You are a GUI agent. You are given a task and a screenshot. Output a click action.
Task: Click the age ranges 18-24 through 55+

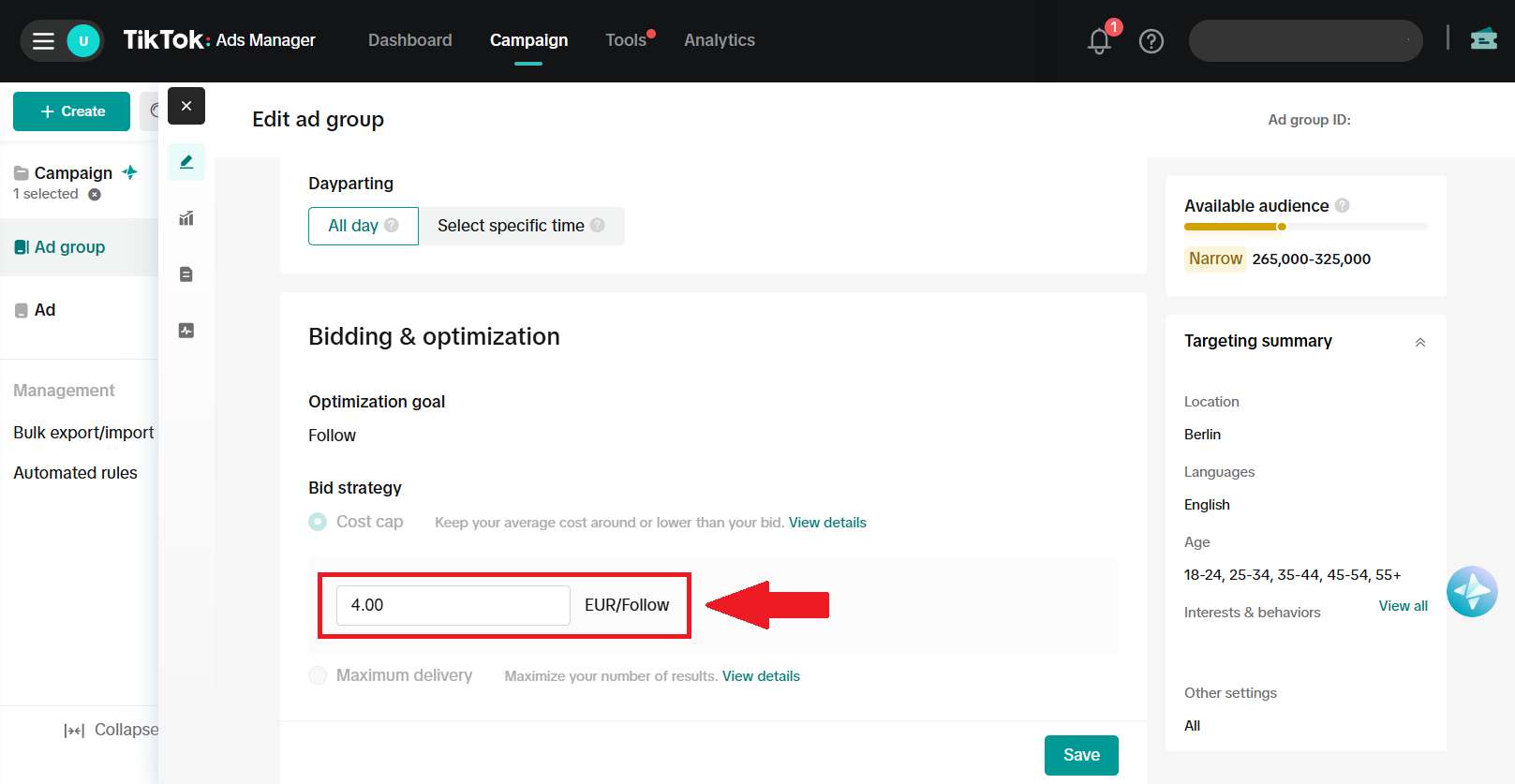1292,575
